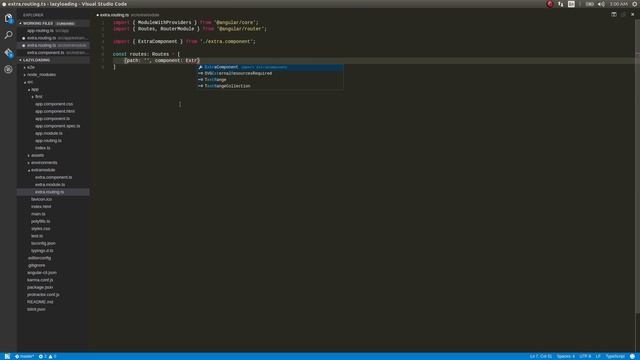This screenshot has width=640, height=360.
Task: Click the leftmost status bar icon
Action: (7, 356)
